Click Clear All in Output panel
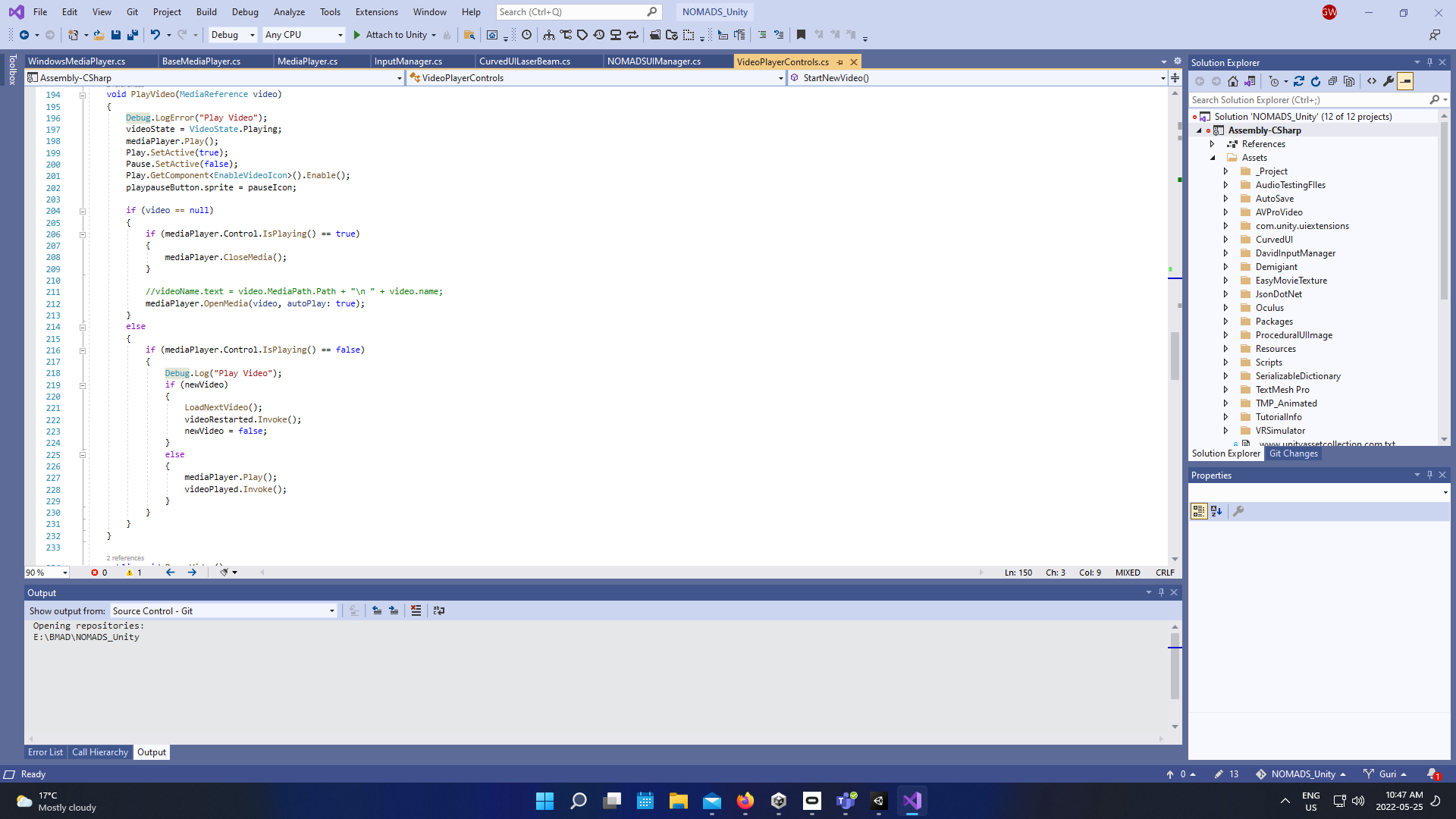The image size is (1456, 819). [416, 610]
